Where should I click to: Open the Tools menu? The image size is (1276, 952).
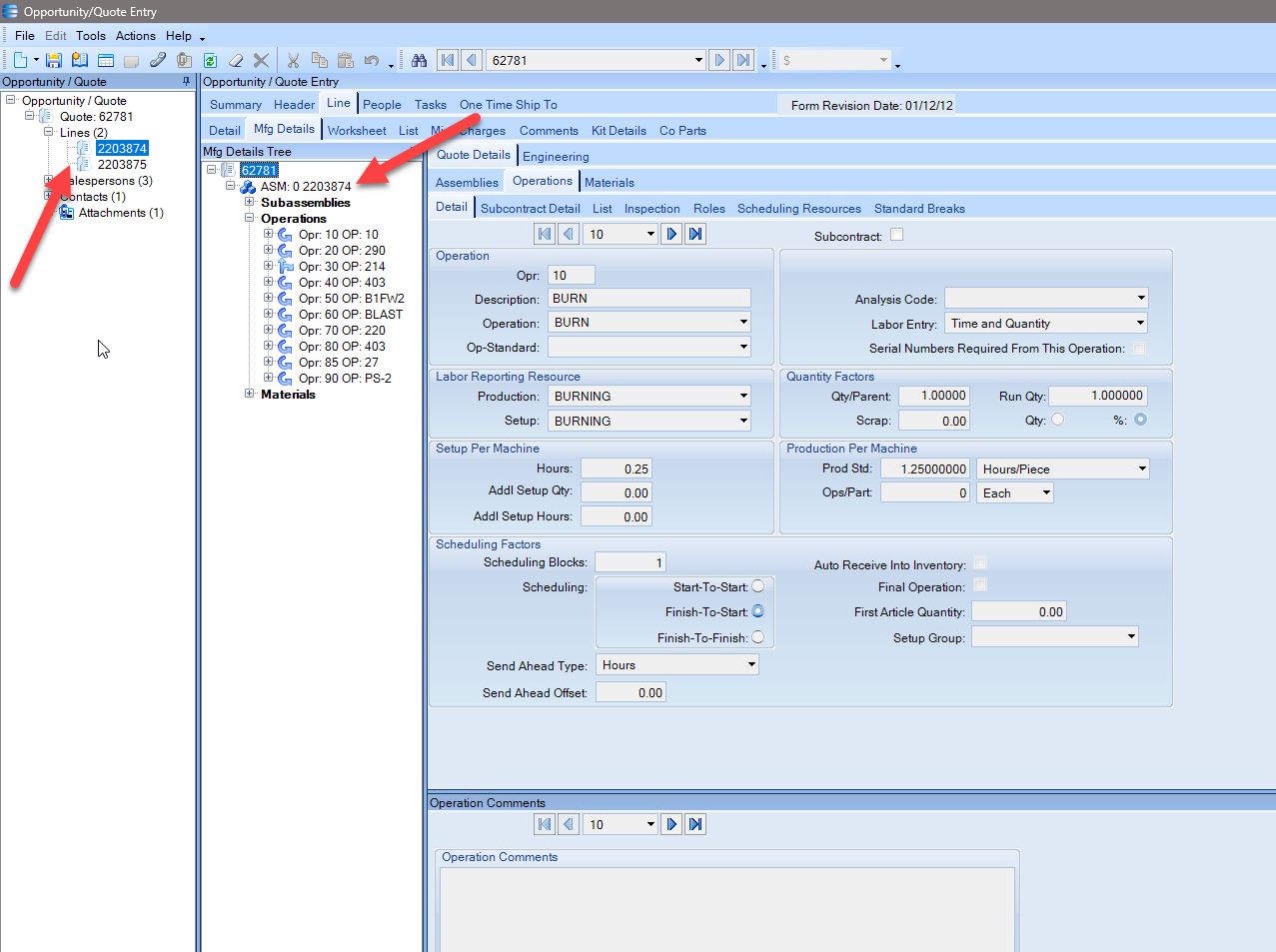click(91, 36)
